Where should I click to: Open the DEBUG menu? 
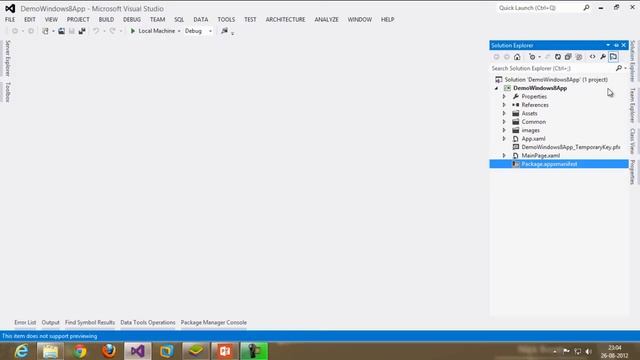click(132, 20)
